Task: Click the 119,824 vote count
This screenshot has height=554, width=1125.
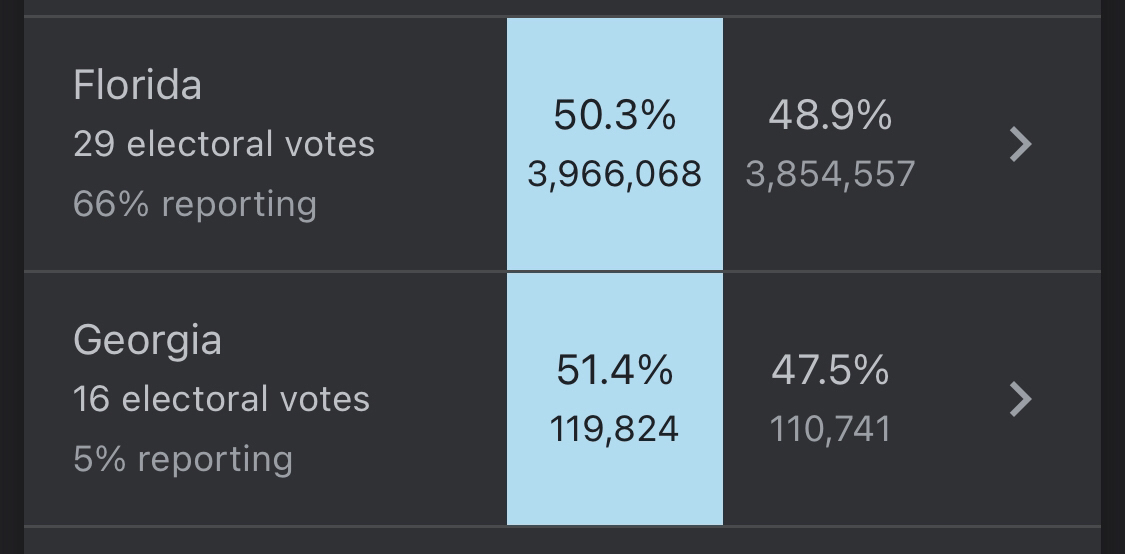Action: (614, 429)
